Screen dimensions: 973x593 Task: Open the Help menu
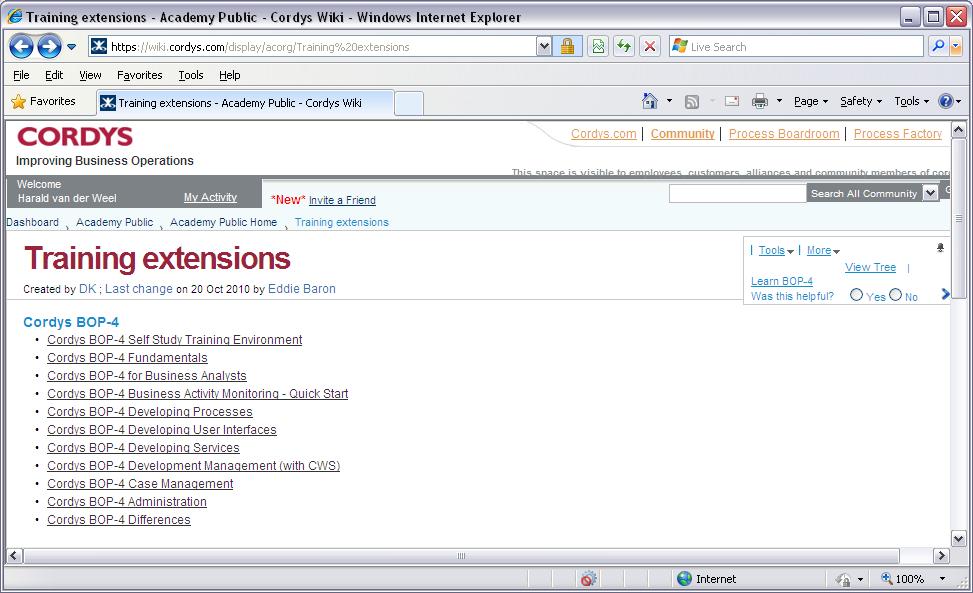click(x=230, y=75)
